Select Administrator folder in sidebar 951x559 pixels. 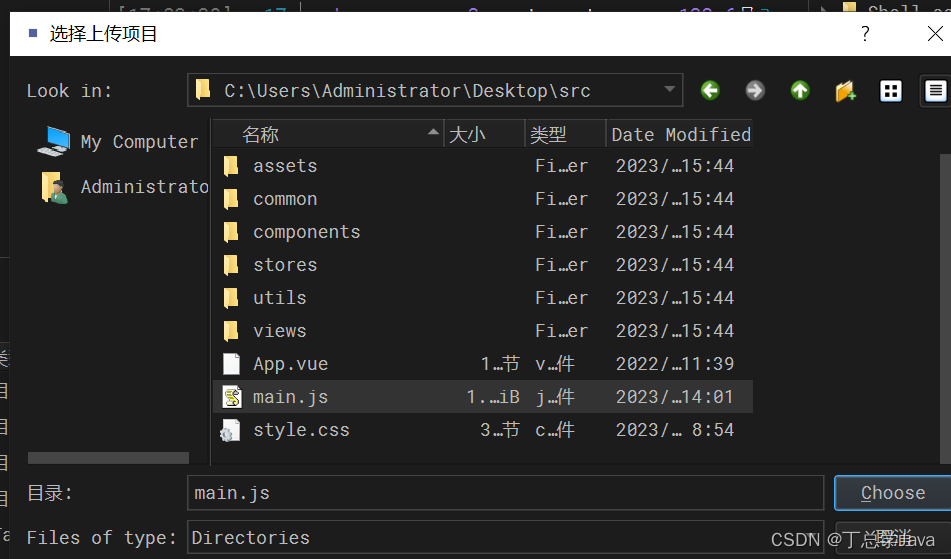124,187
